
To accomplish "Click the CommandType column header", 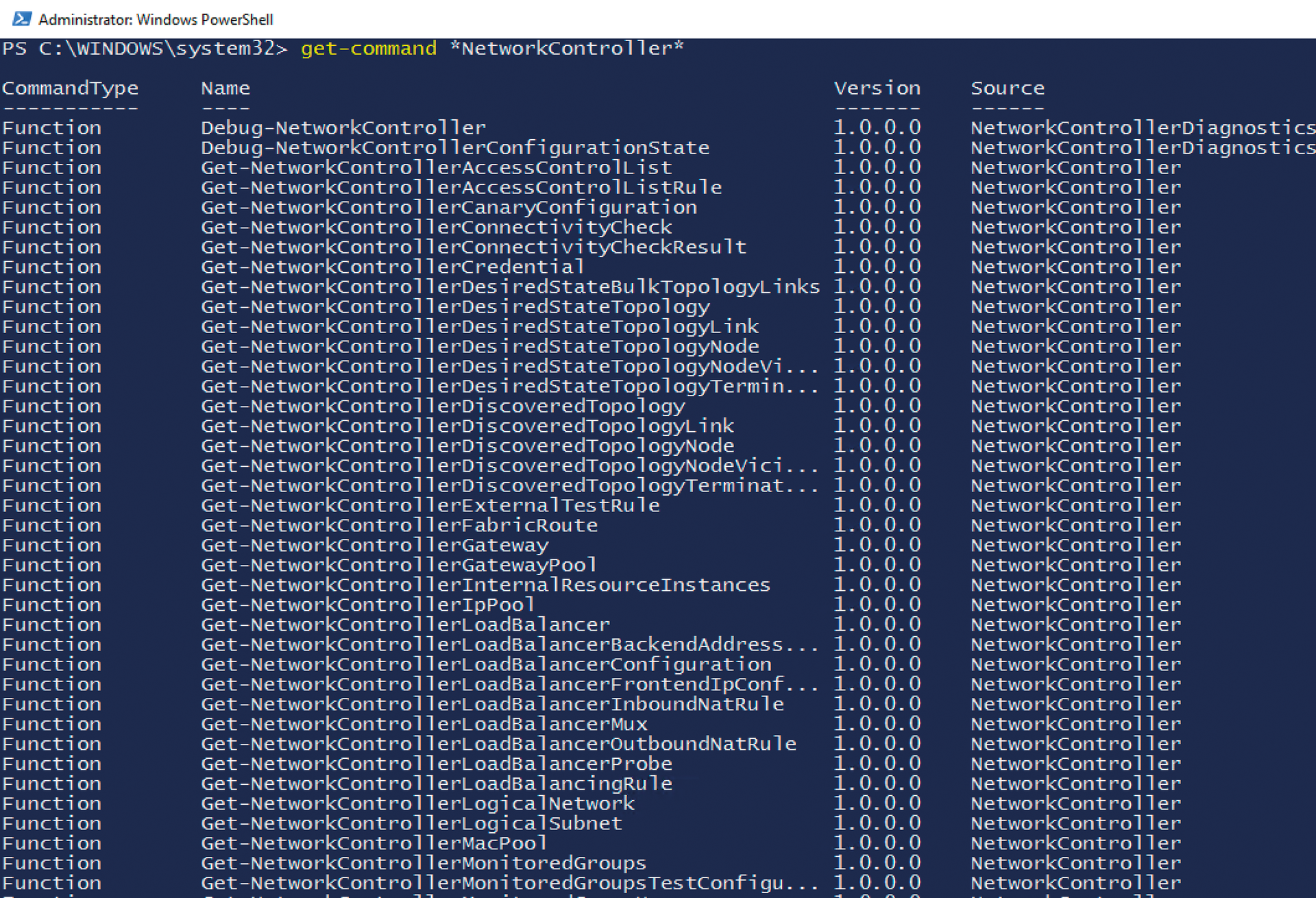I will 71,88.
